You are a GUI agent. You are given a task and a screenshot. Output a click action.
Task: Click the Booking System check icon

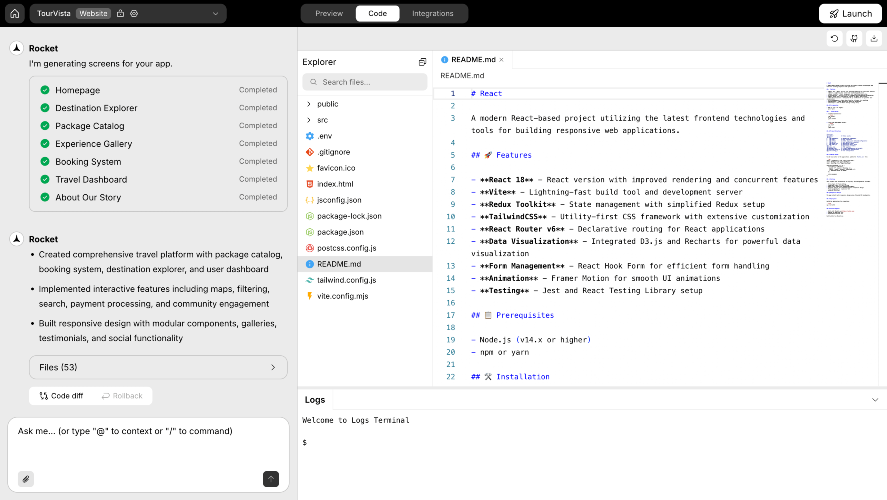click(x=45, y=162)
